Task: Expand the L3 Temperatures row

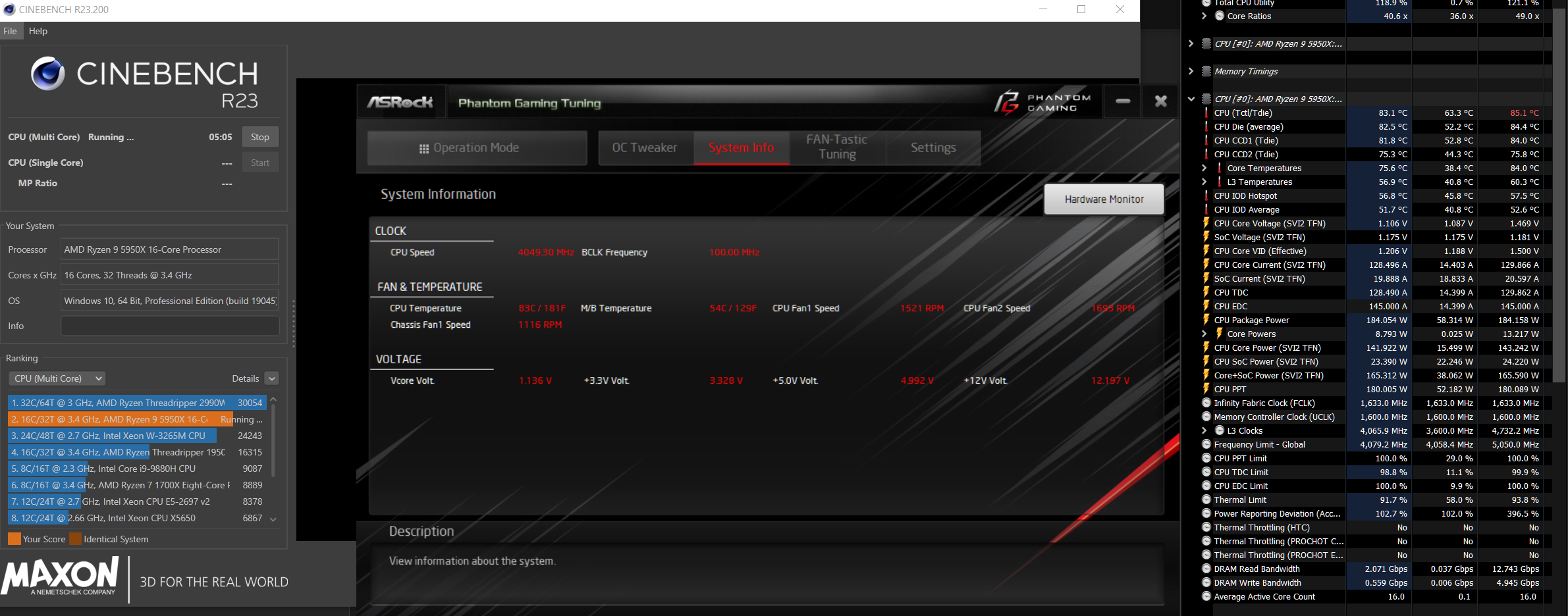Action: click(x=1204, y=182)
